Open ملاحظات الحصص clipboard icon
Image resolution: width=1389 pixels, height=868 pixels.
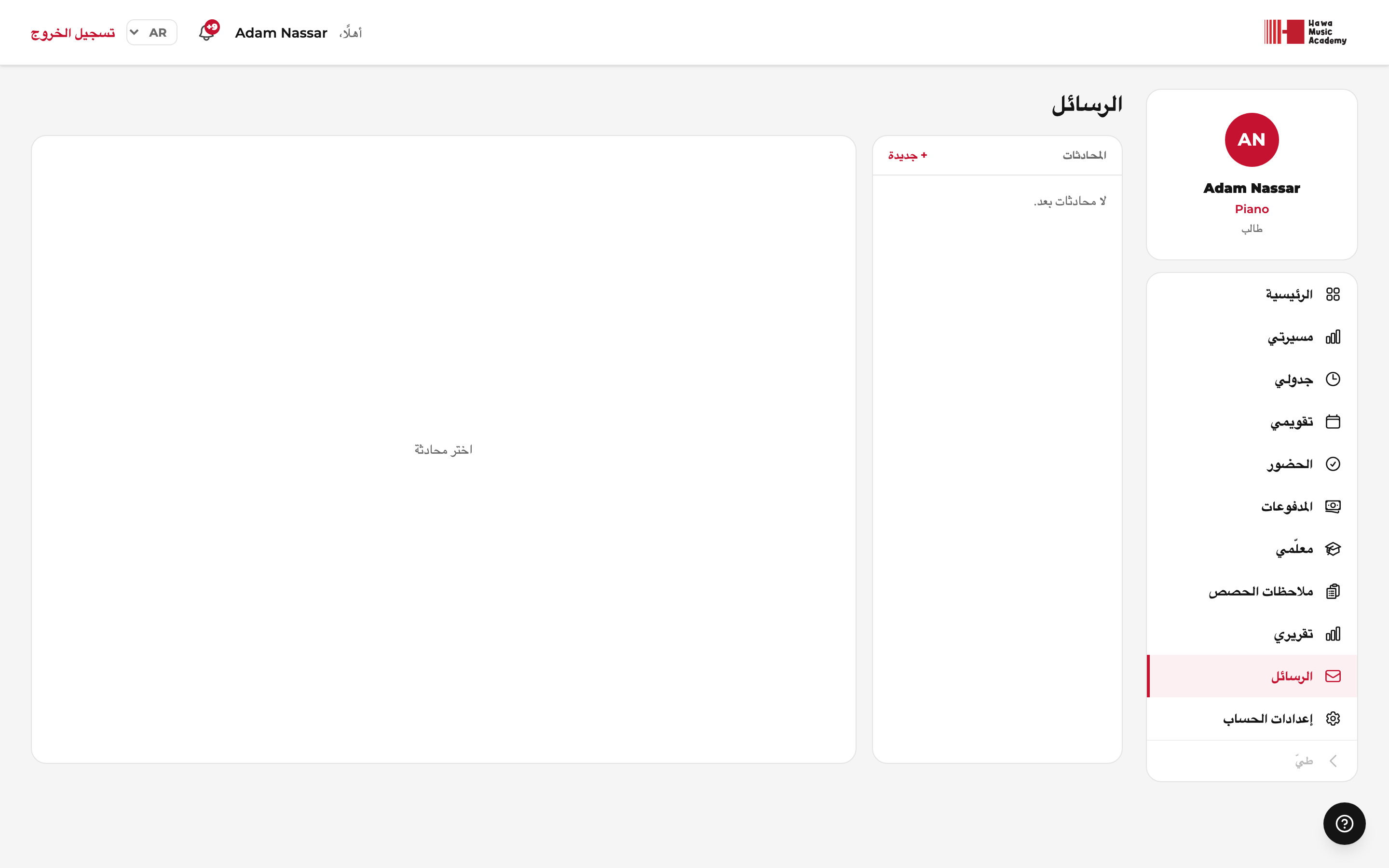(x=1333, y=591)
